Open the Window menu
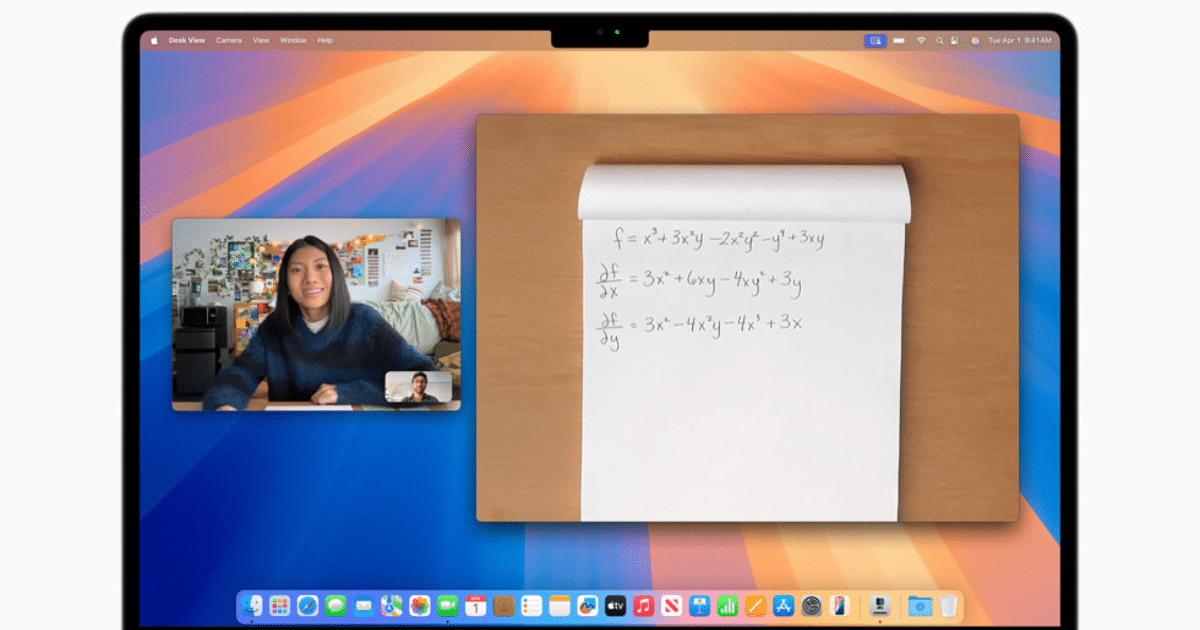This screenshot has width=1200, height=630. click(293, 40)
